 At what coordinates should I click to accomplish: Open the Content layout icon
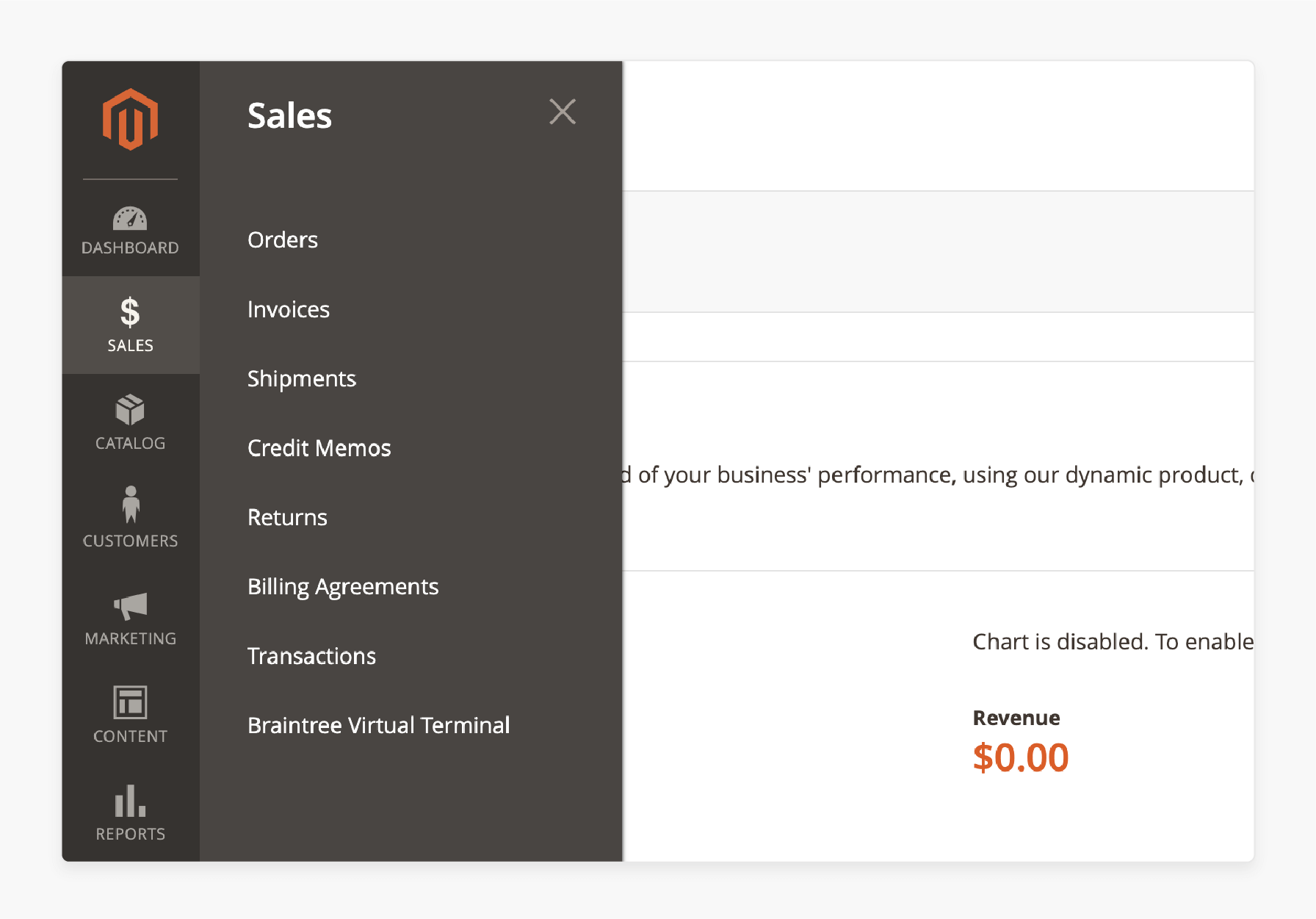click(130, 702)
